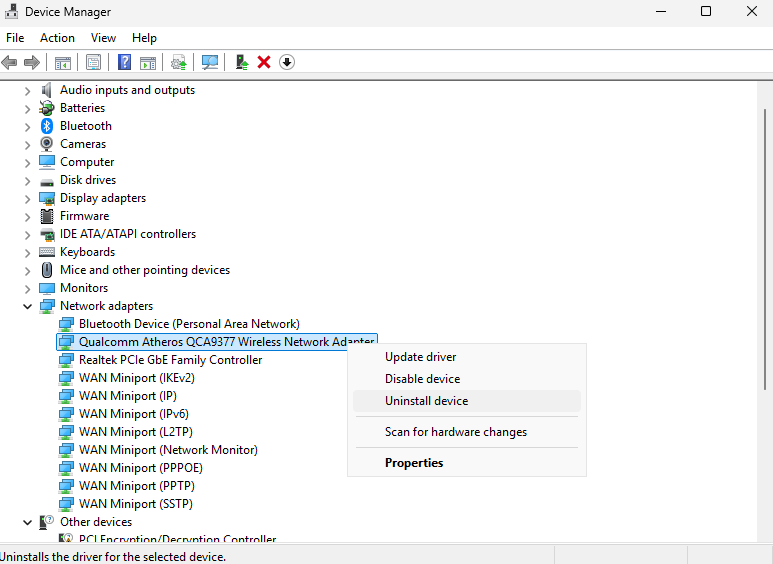Click the blue Help question mark icon

point(124,62)
